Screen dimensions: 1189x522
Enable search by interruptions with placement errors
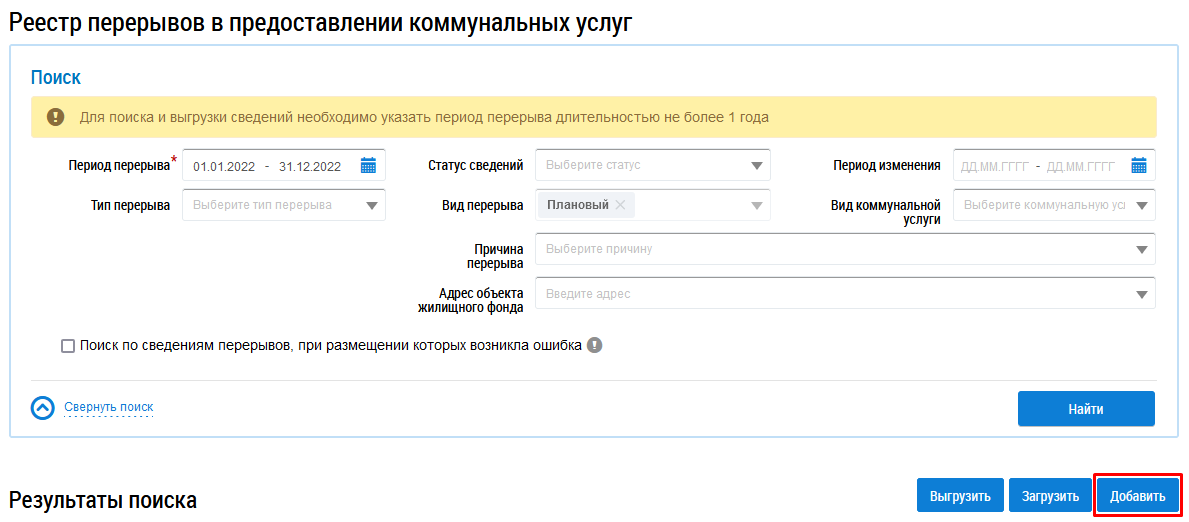pyautogui.click(x=68, y=346)
